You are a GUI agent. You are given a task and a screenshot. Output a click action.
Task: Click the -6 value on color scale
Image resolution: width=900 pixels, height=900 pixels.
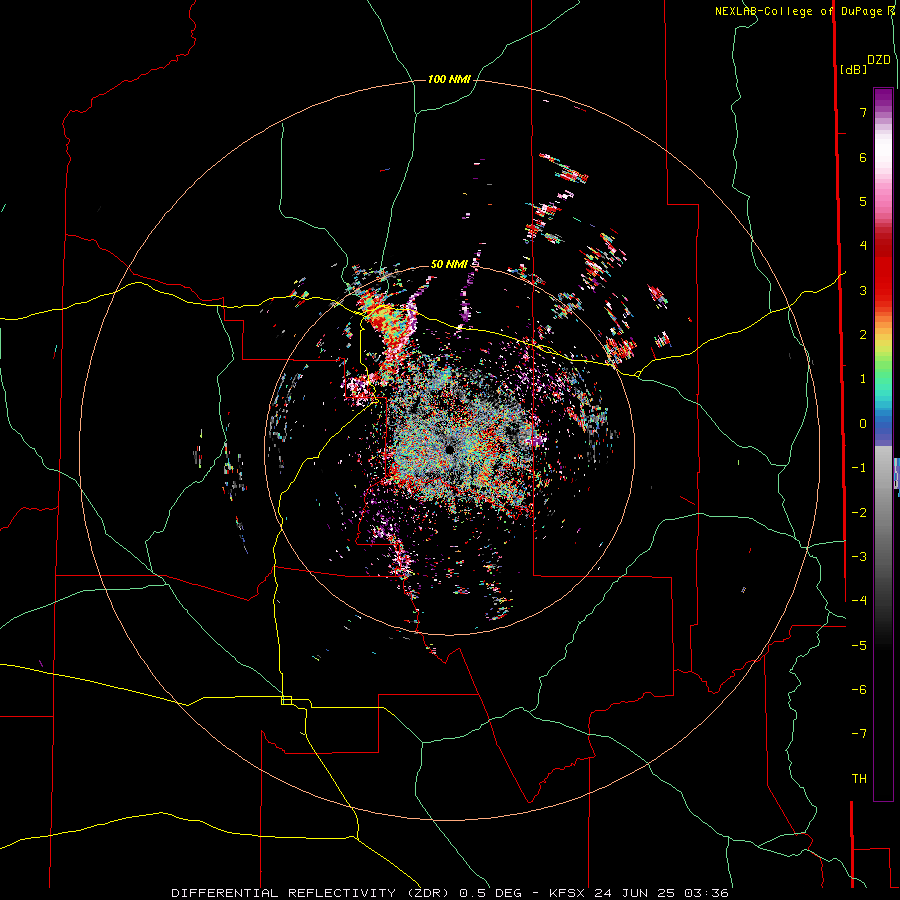(859, 690)
